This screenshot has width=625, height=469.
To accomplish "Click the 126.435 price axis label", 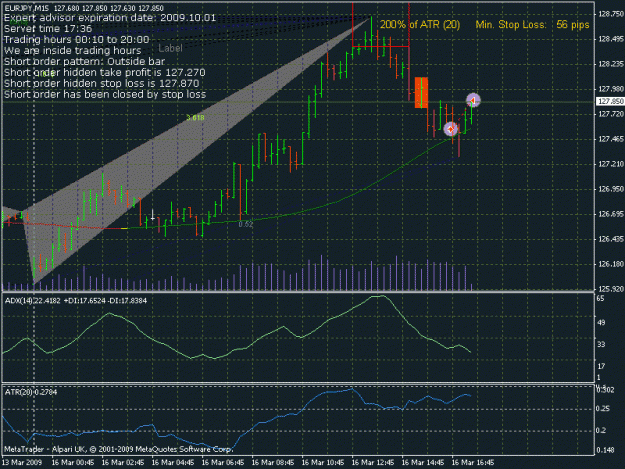I will coord(610,239).
